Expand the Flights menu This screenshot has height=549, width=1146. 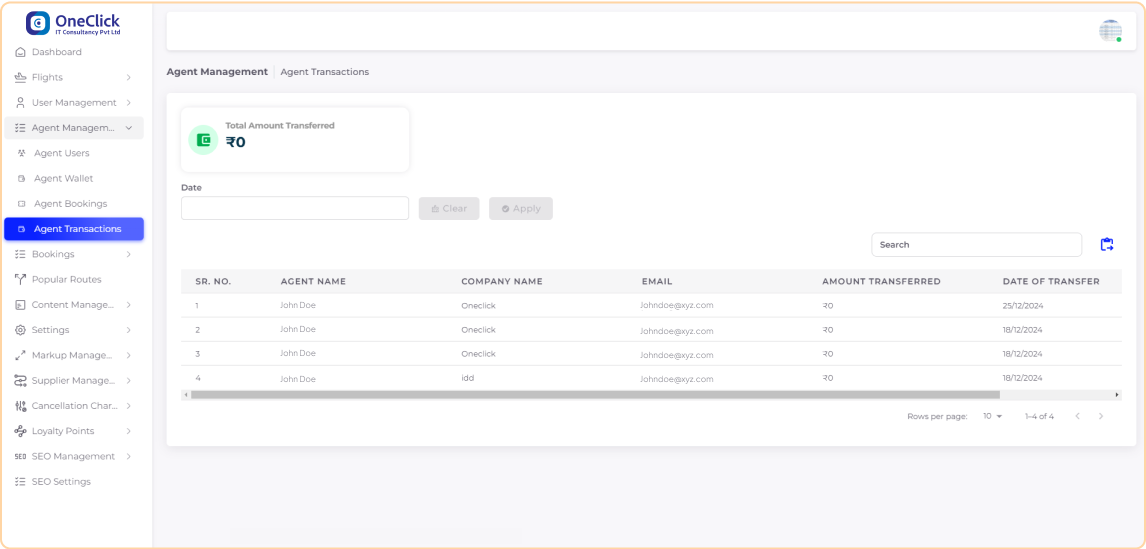[x=129, y=78]
